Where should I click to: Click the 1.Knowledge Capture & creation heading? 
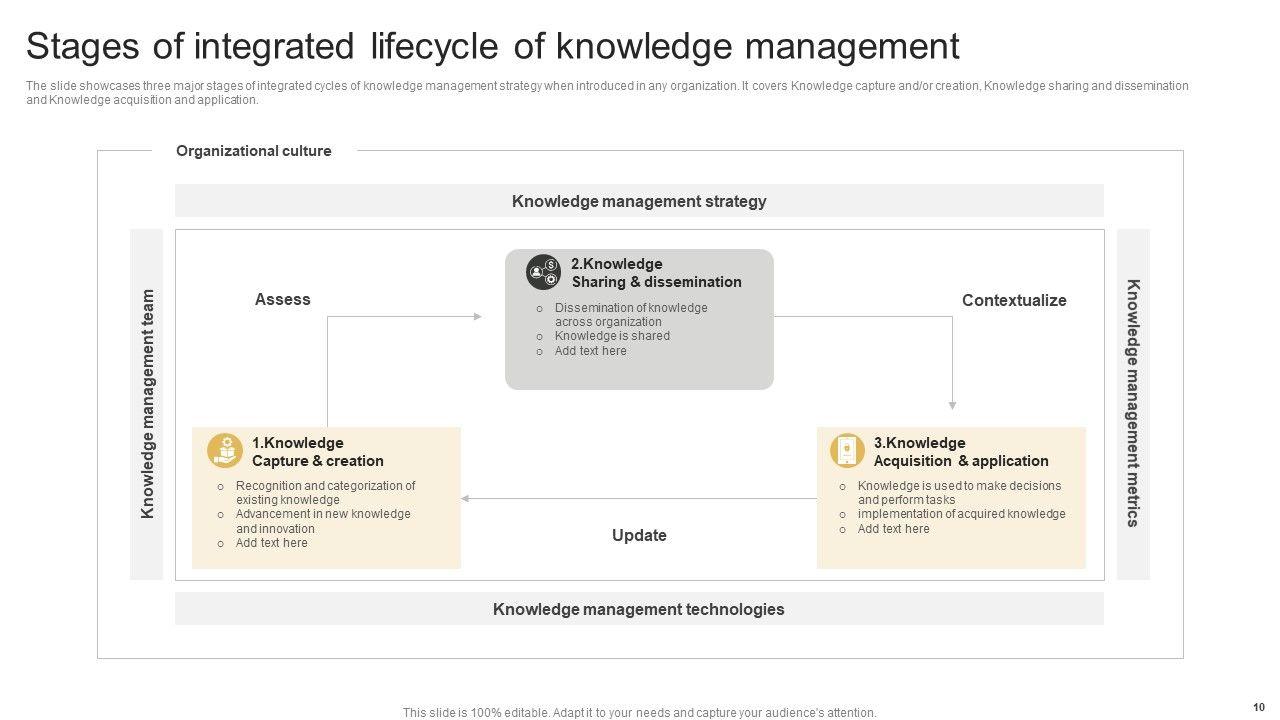(318, 452)
